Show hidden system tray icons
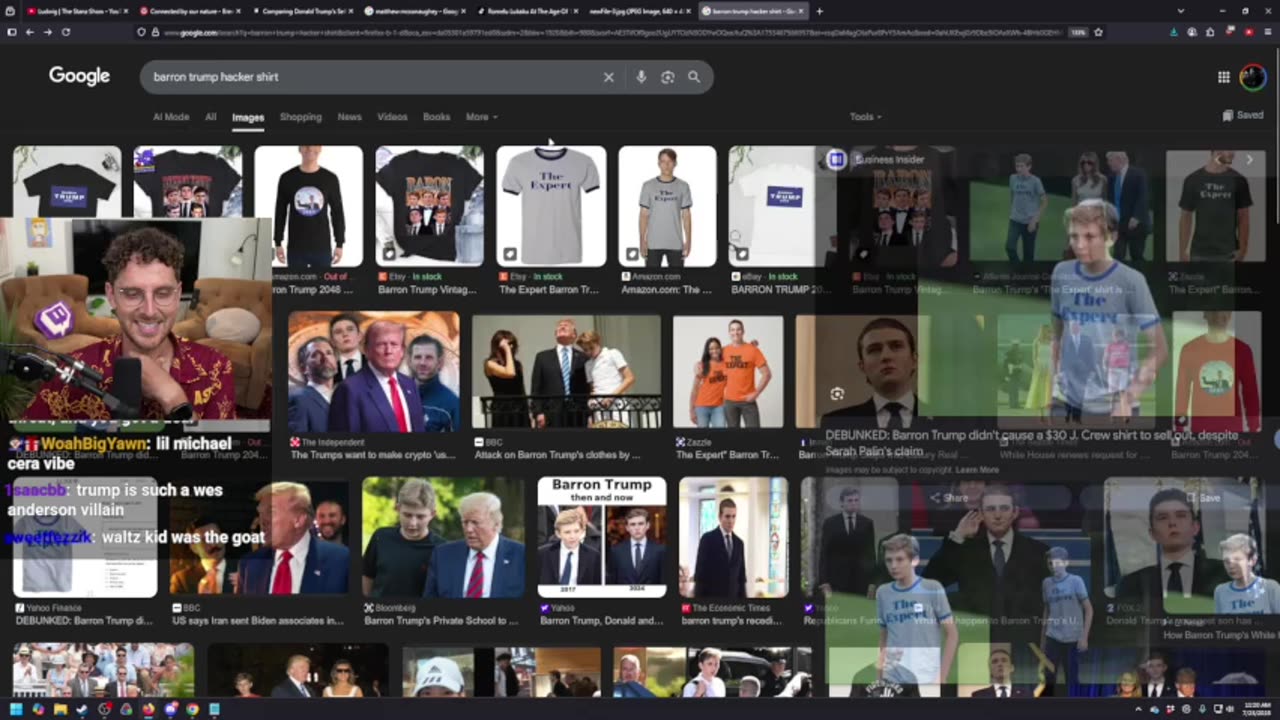This screenshot has width=1280, height=720. tap(1138, 709)
